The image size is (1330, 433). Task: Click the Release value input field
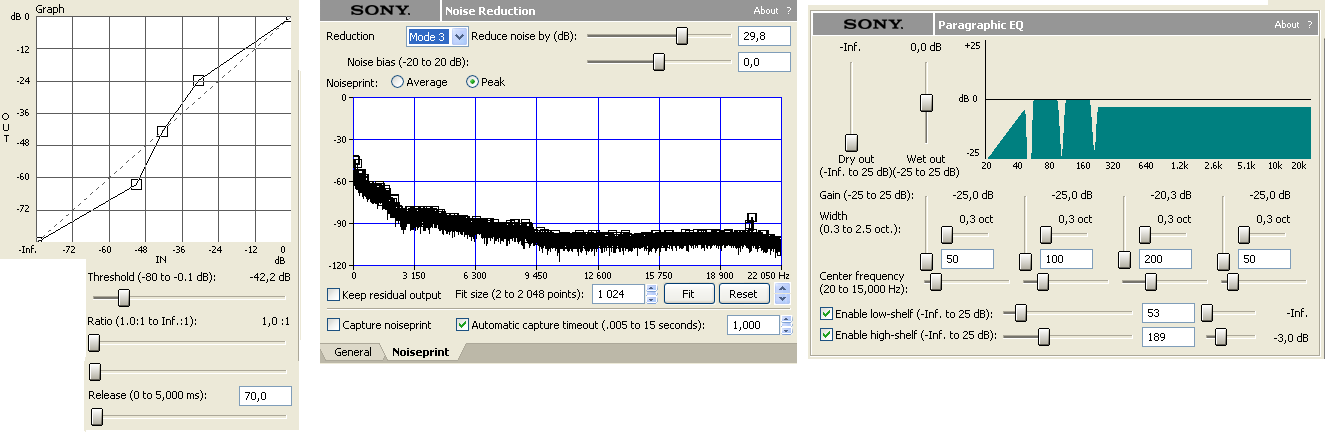[264, 396]
